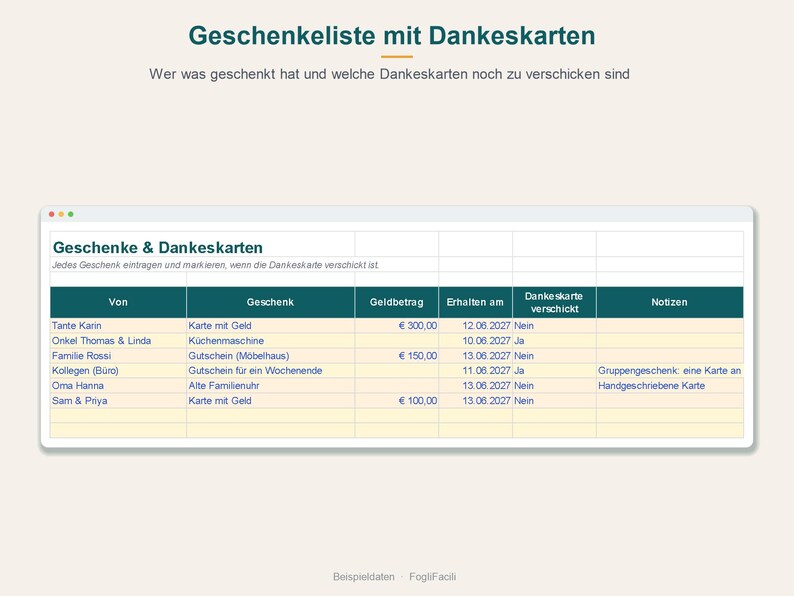The height and width of the screenshot is (596, 794).
Task: Select the 'Von' column header
Action: (118, 302)
